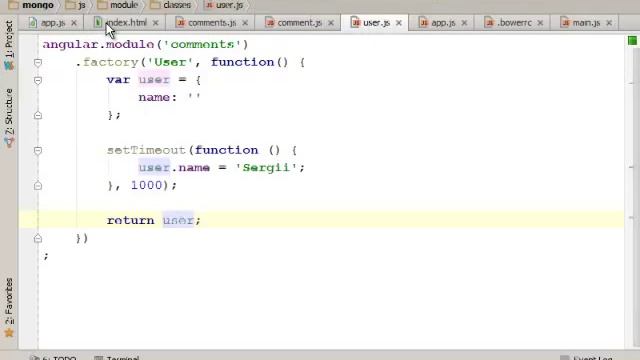Close the comment.js tab

pyautogui.click(x=331, y=23)
